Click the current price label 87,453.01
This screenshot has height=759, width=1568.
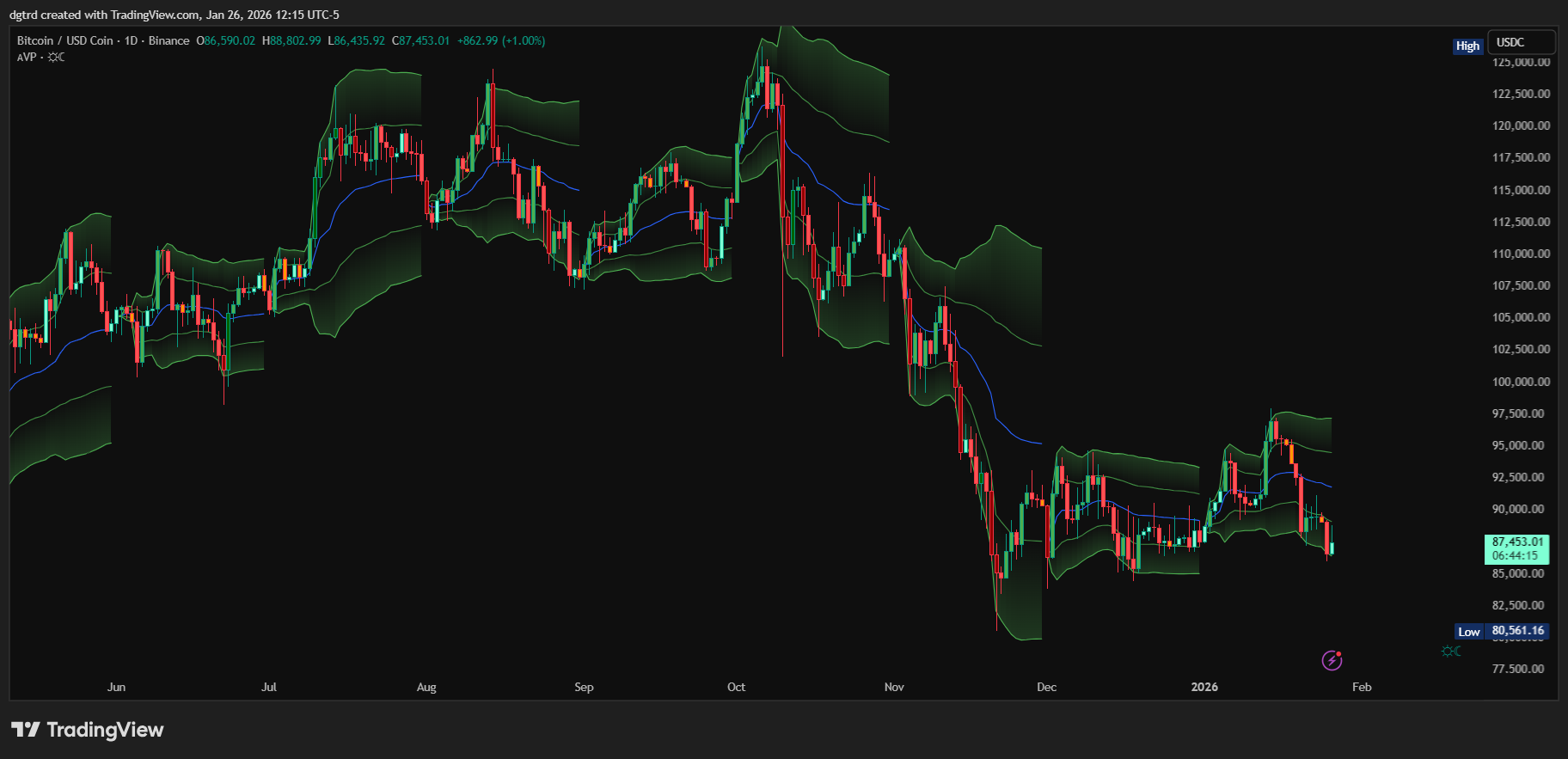click(1517, 542)
